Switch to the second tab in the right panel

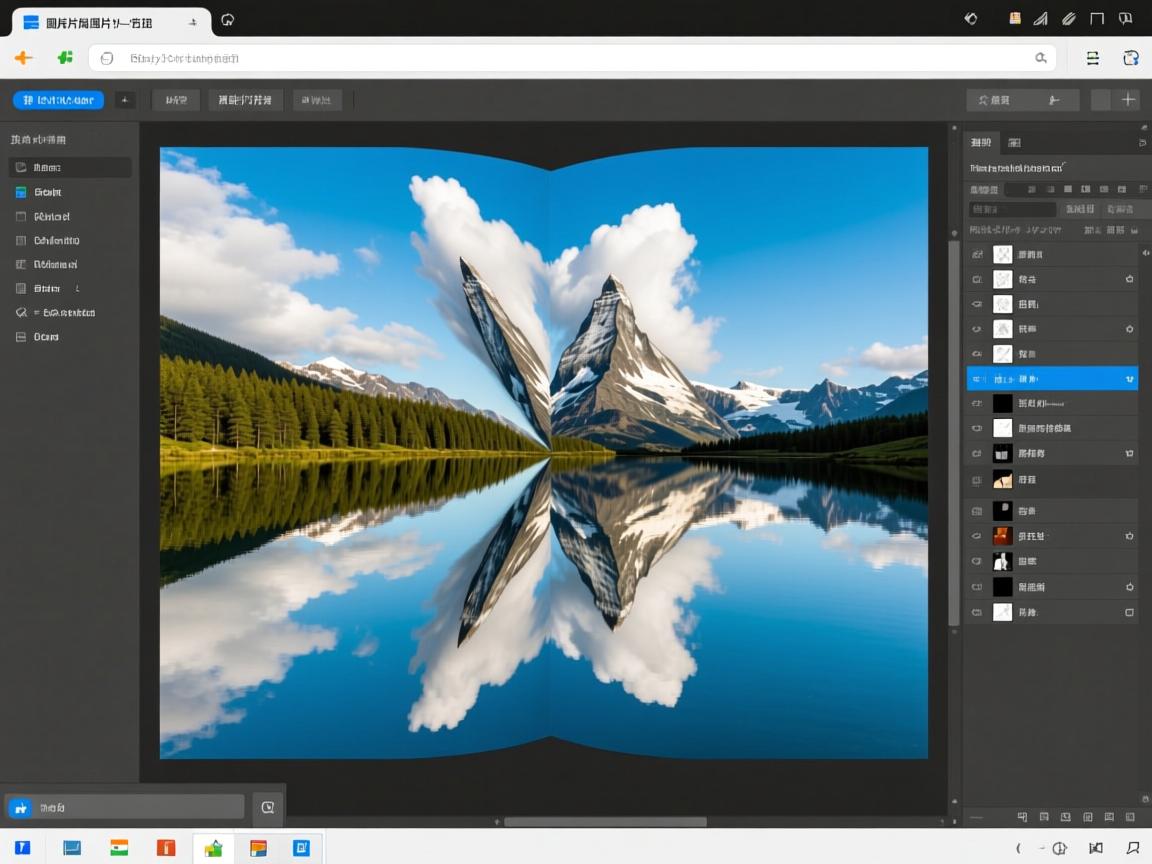click(x=1014, y=143)
